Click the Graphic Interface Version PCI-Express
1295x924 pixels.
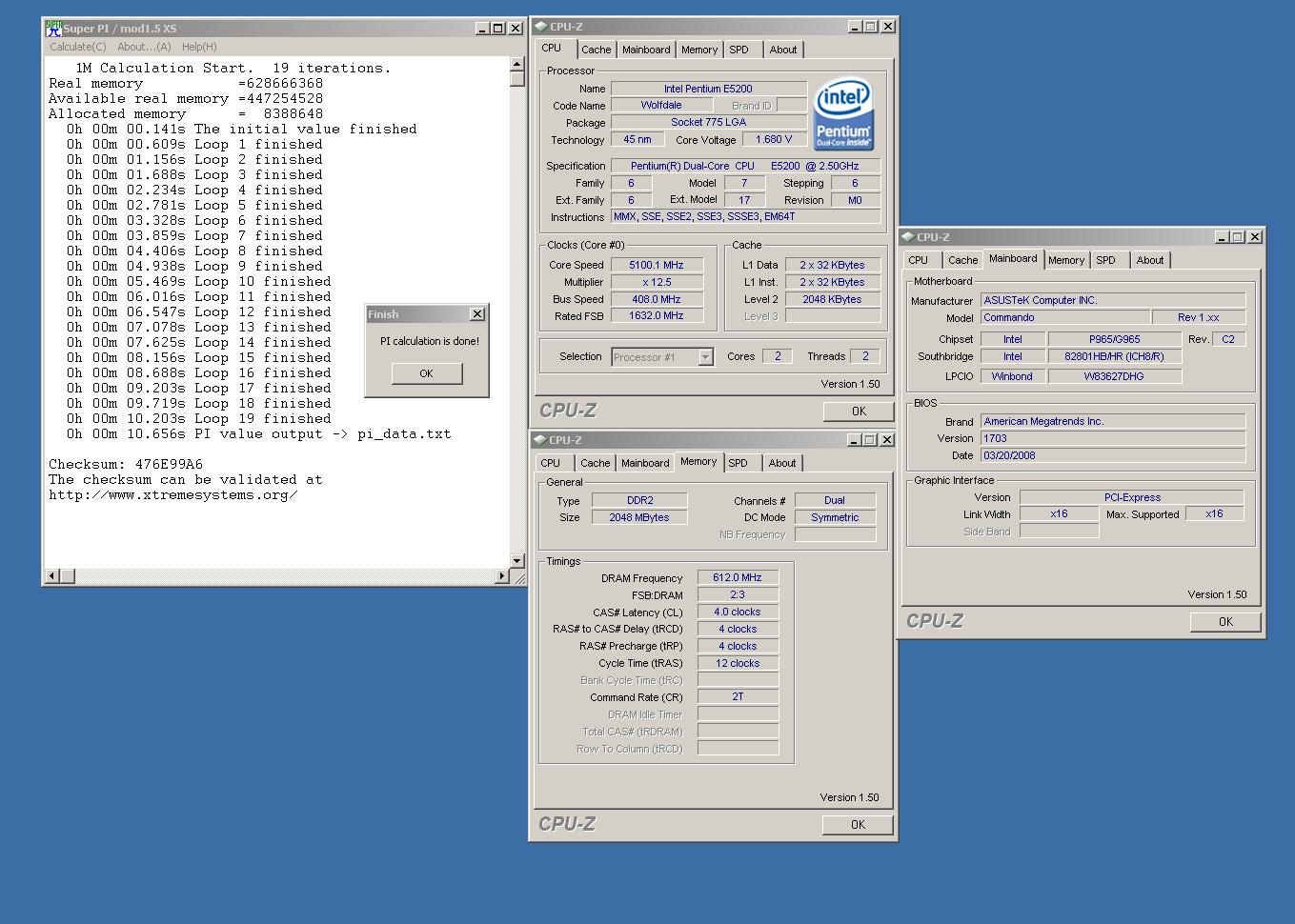pyautogui.click(x=1132, y=497)
